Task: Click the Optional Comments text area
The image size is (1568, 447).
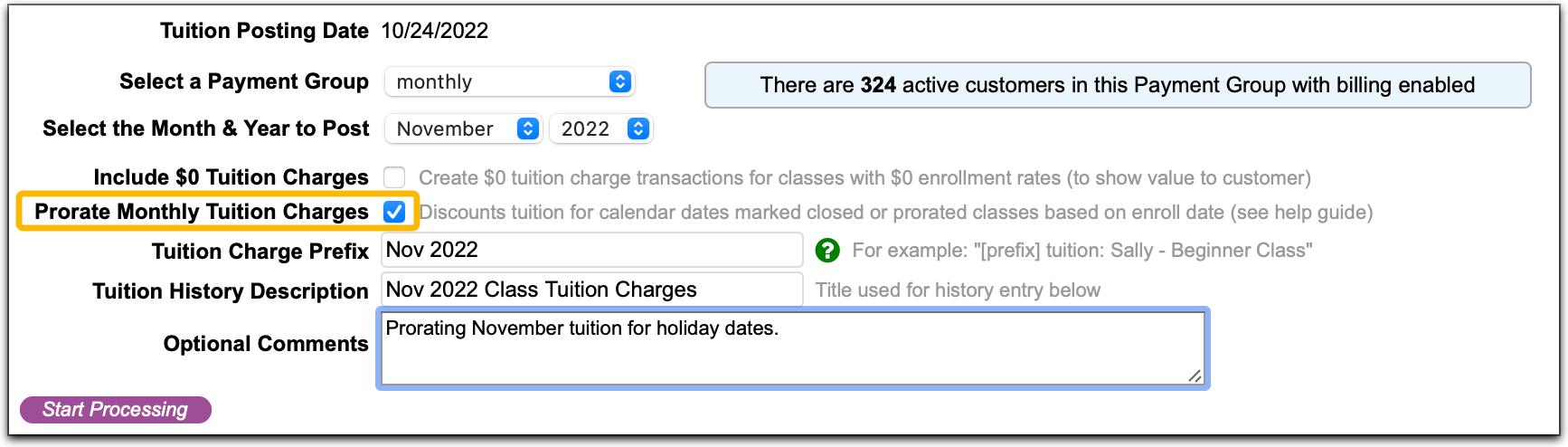Action: (793, 348)
